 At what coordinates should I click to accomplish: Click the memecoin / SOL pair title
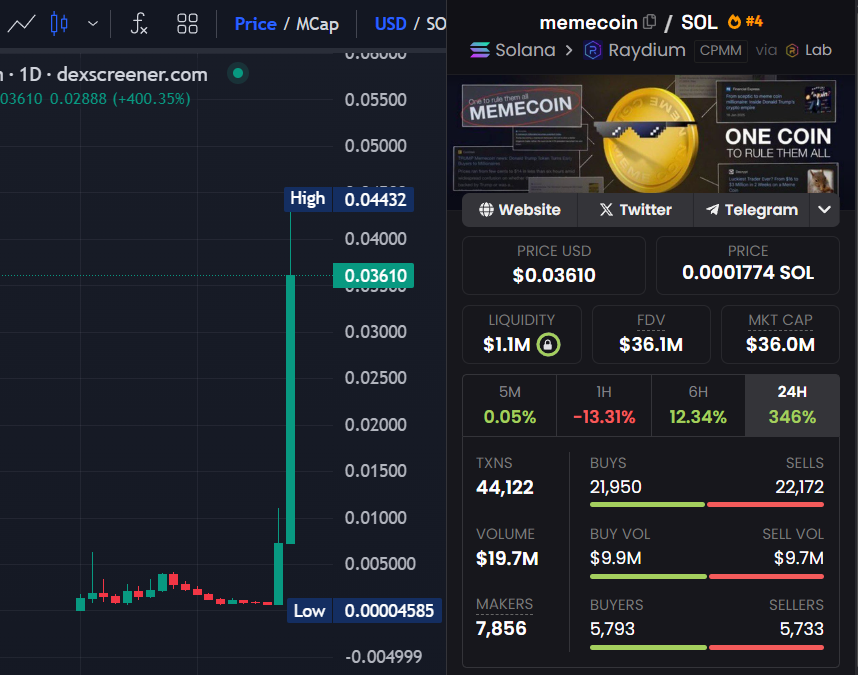coord(628,22)
